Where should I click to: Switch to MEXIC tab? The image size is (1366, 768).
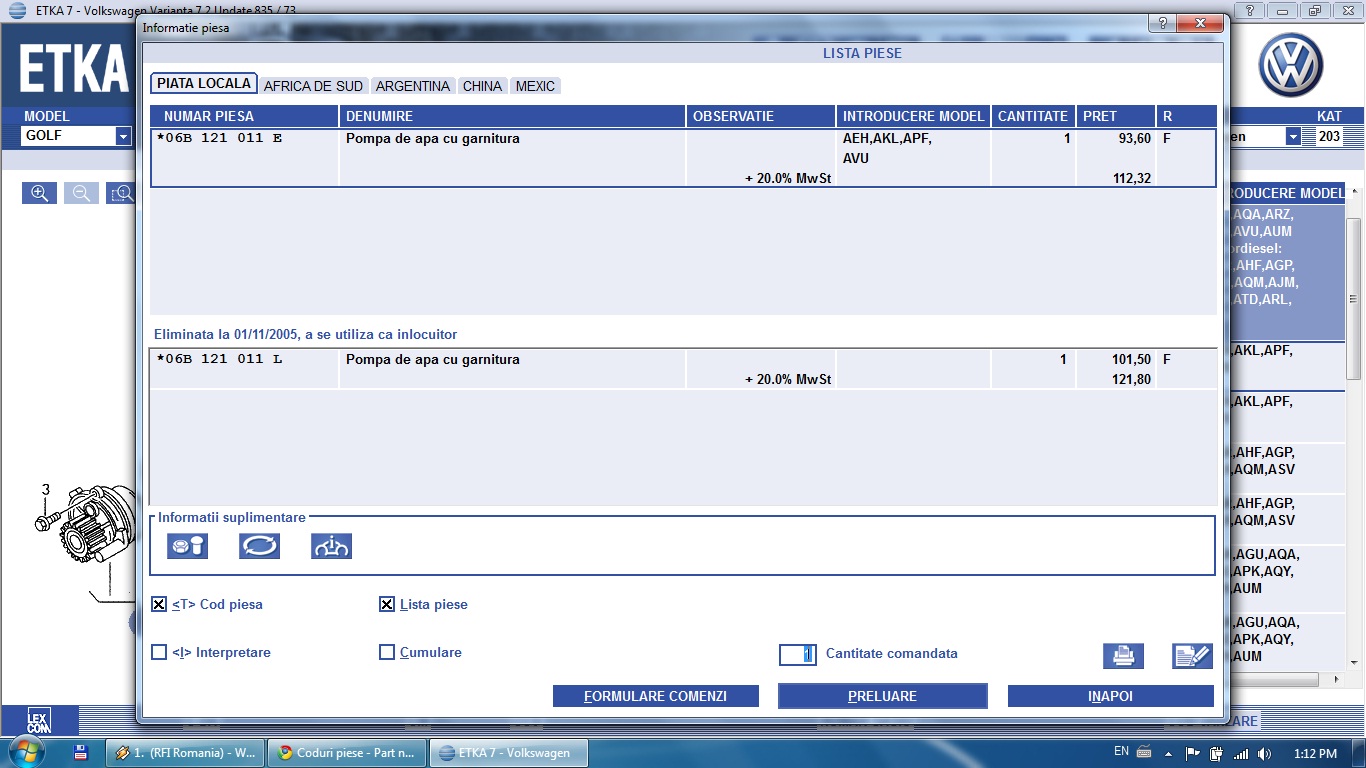(x=535, y=86)
